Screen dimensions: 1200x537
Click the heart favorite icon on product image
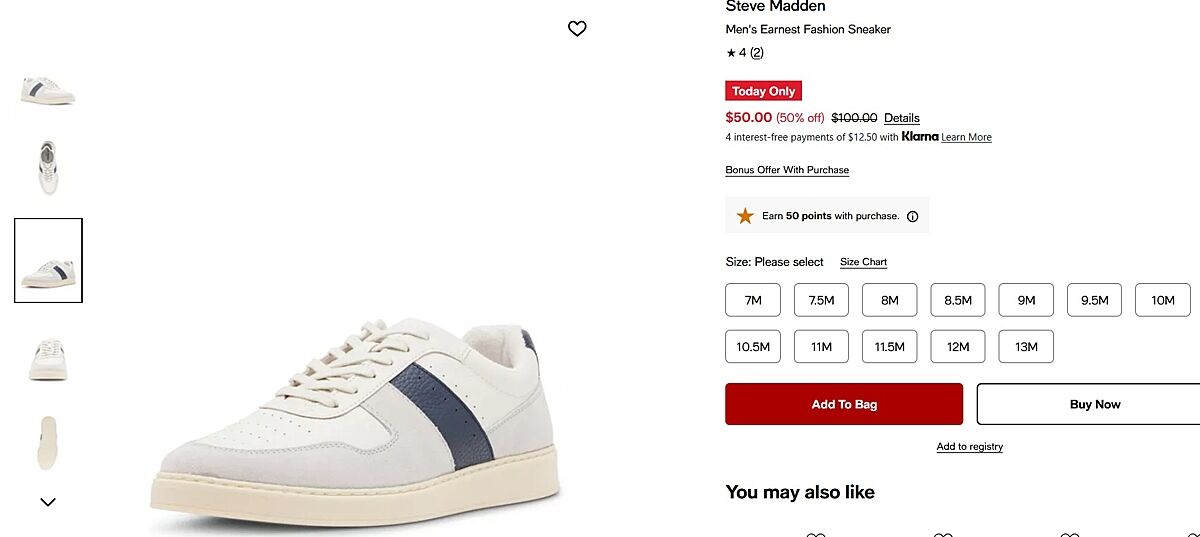[577, 29]
